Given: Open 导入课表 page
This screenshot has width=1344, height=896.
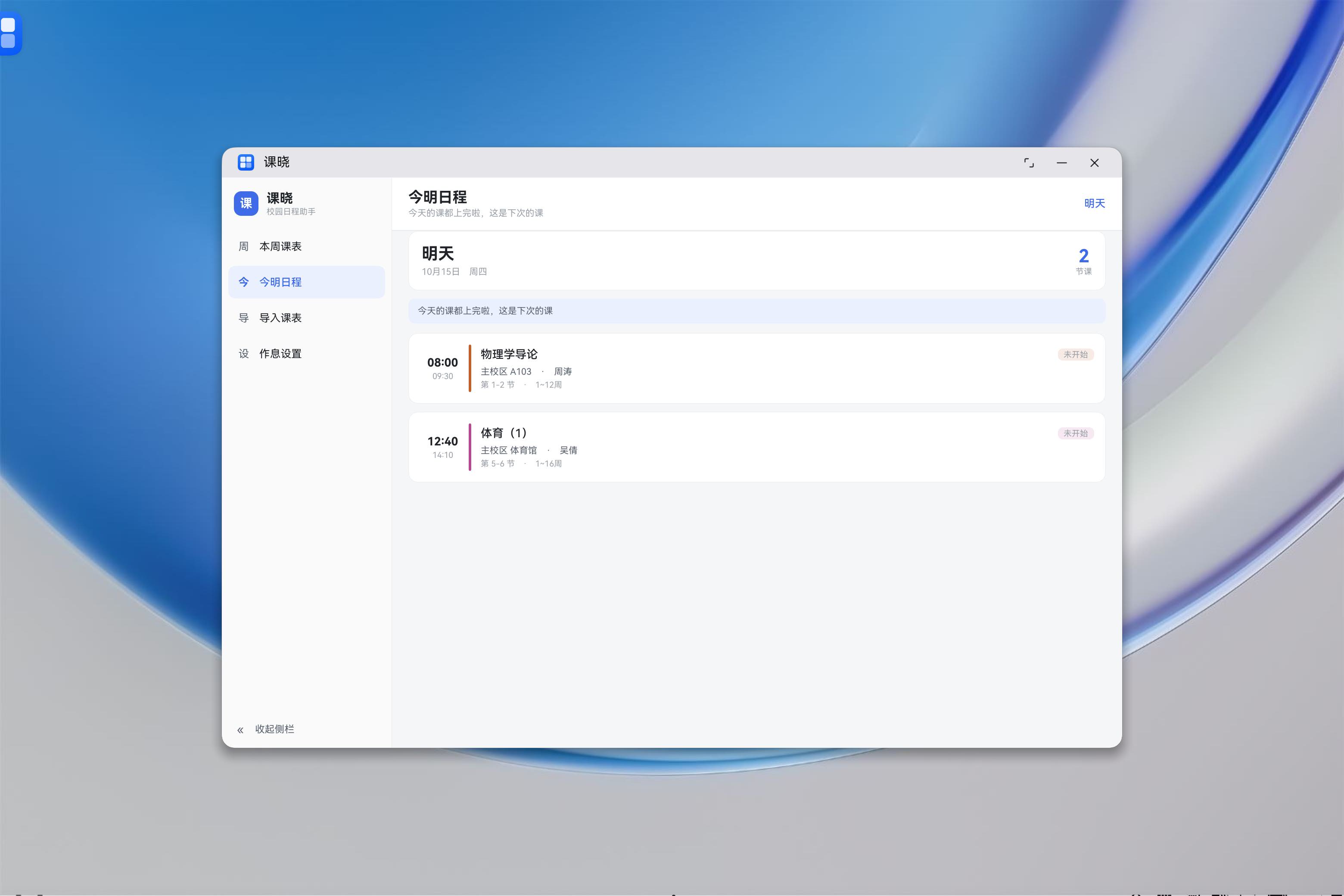Looking at the screenshot, I should (306, 318).
